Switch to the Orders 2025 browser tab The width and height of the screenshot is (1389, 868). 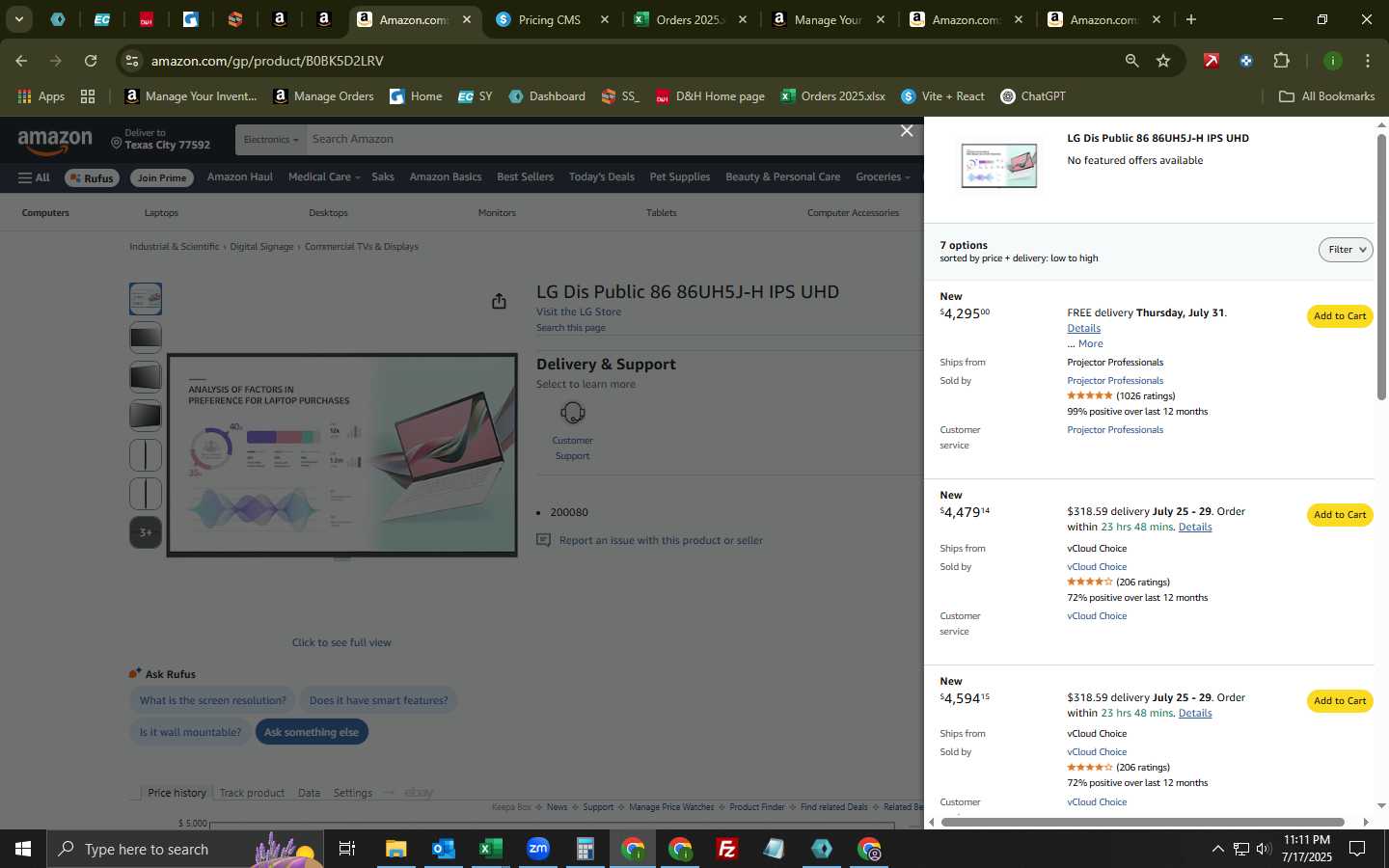689,19
